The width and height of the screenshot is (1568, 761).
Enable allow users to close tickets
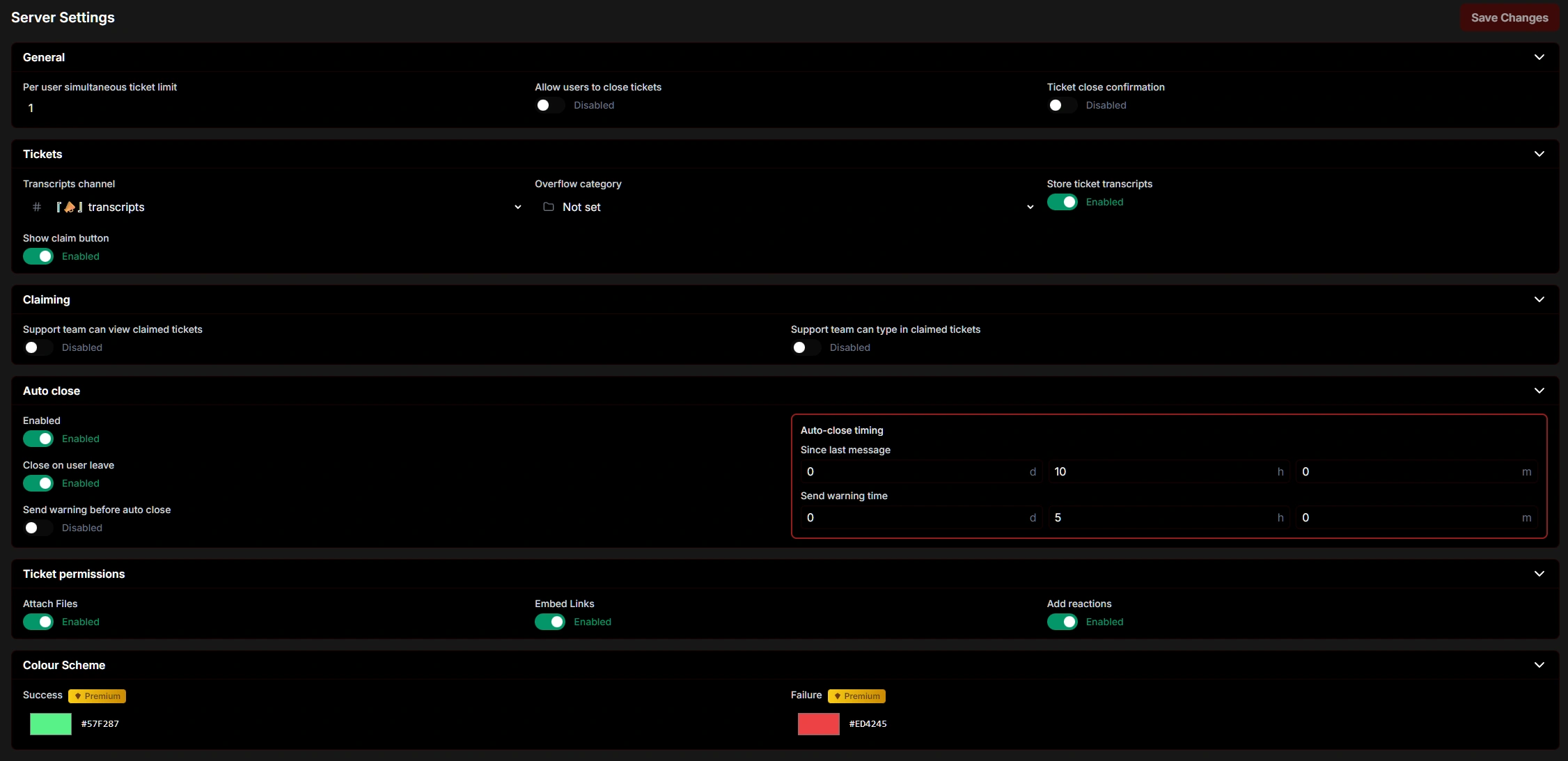point(549,105)
